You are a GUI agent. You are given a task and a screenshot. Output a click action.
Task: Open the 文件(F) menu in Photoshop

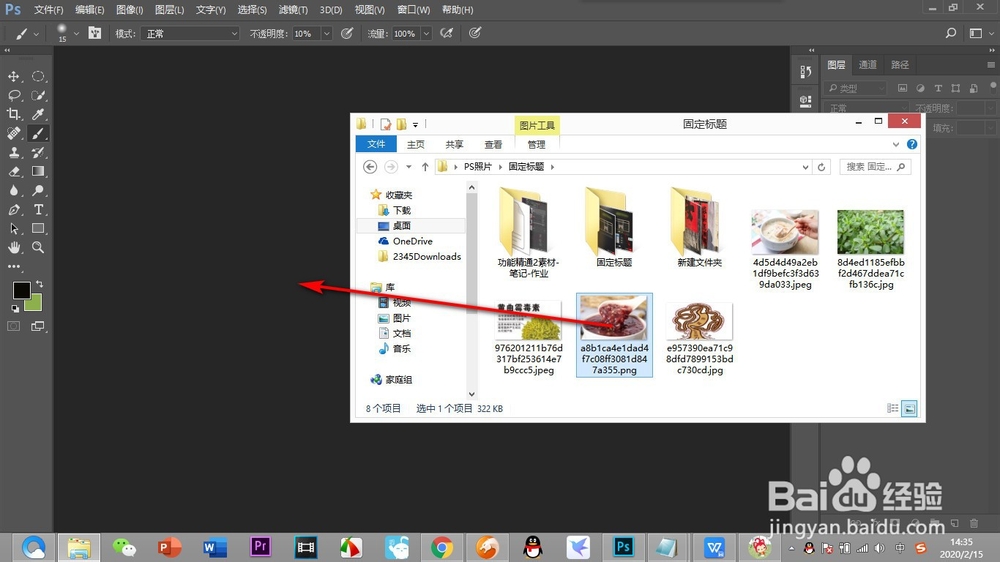coord(48,10)
